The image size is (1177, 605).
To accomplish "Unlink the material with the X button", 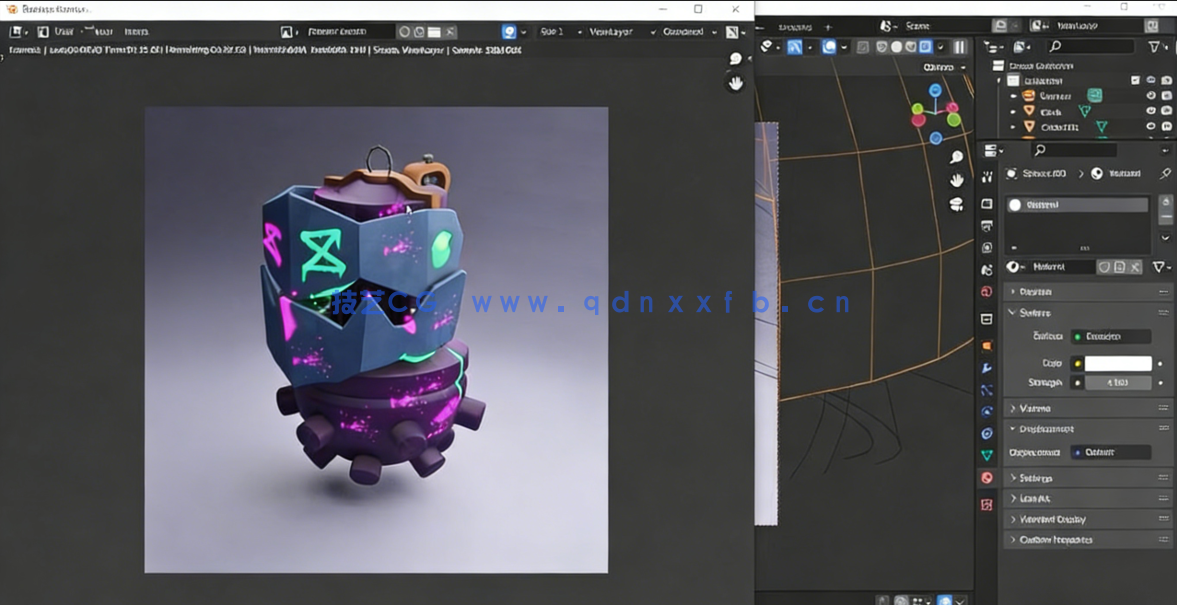I will click(1134, 266).
